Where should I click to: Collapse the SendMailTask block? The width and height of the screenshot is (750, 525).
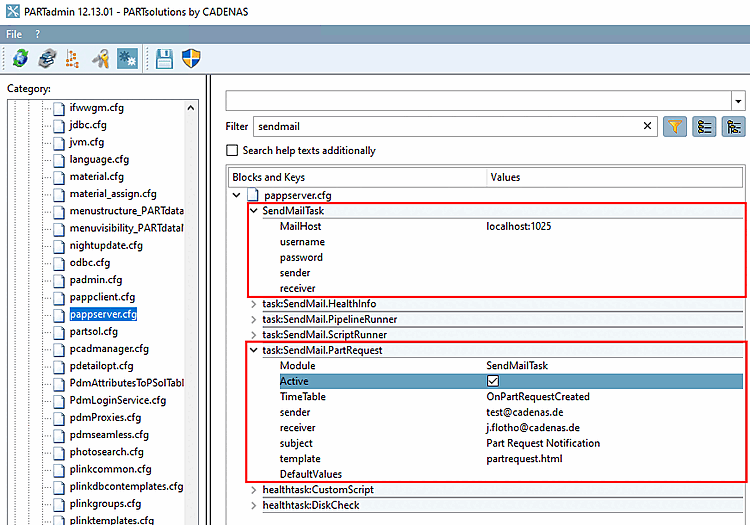(254, 210)
